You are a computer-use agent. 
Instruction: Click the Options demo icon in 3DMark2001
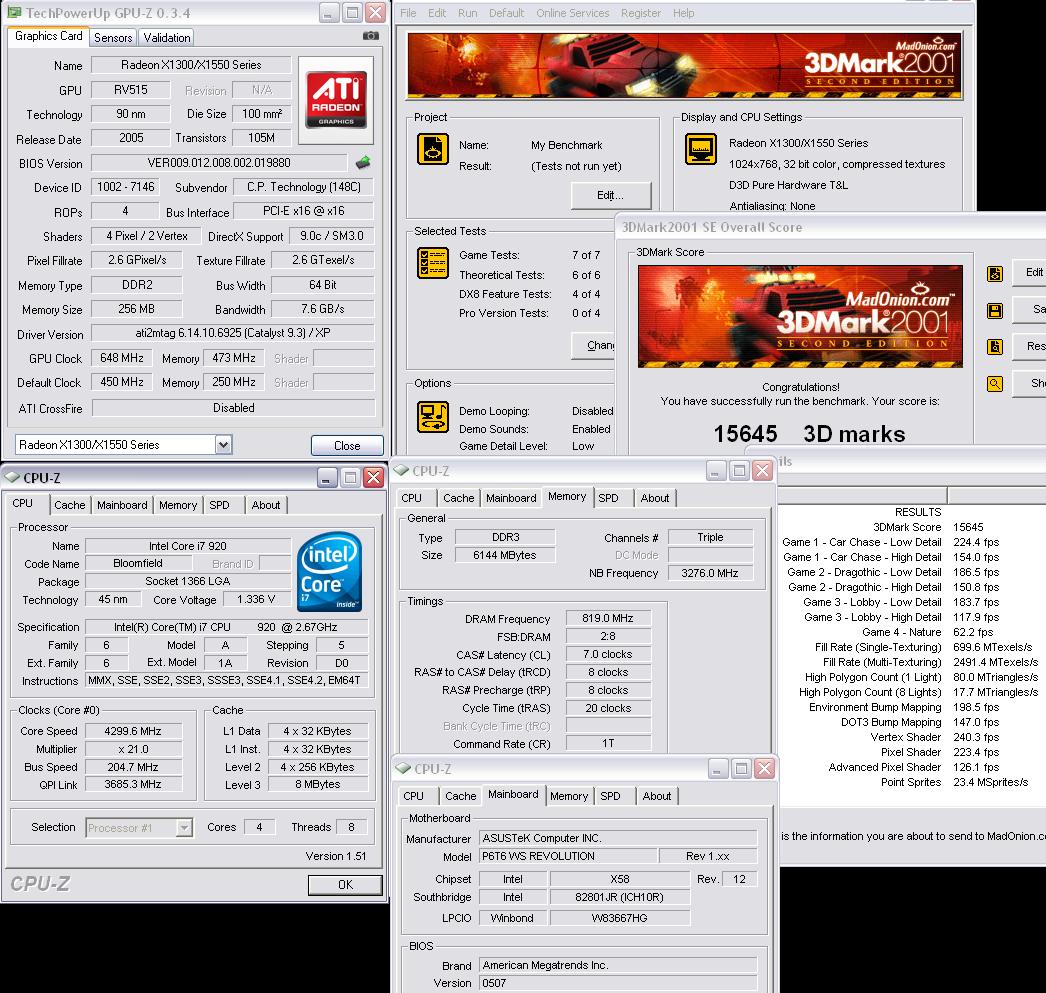(x=432, y=417)
